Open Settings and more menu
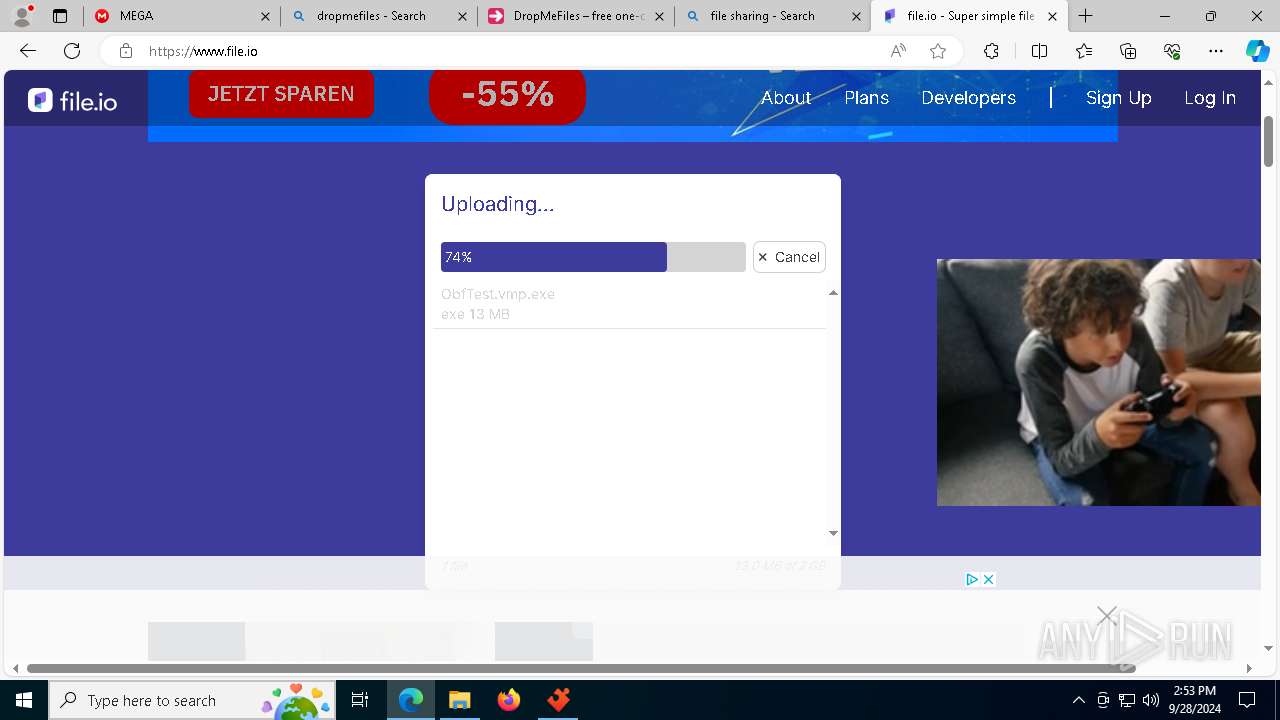The height and width of the screenshot is (720, 1280). (1216, 51)
